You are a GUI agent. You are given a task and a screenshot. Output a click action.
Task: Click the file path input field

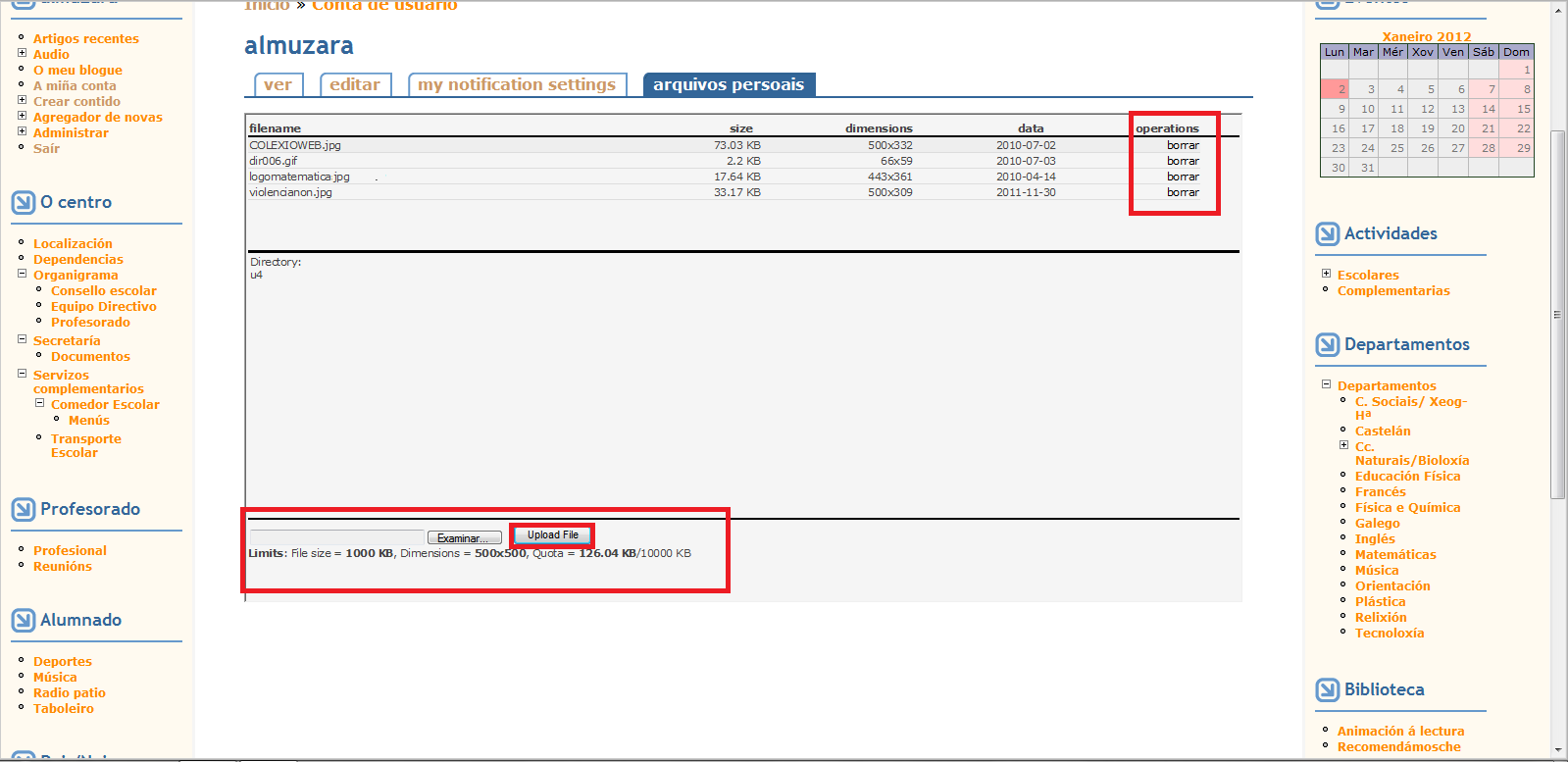tap(336, 537)
